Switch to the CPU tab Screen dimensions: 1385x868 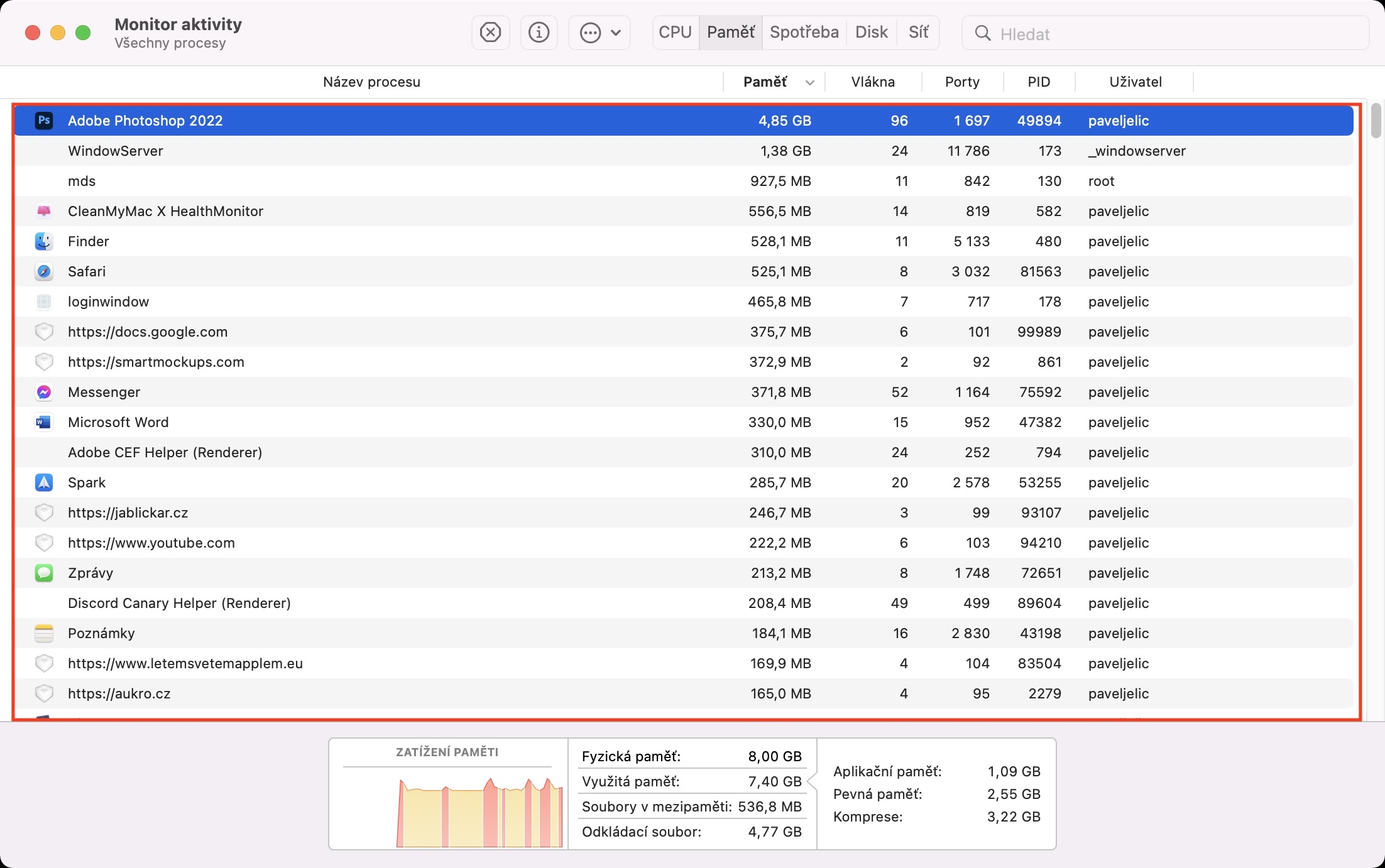[675, 33]
